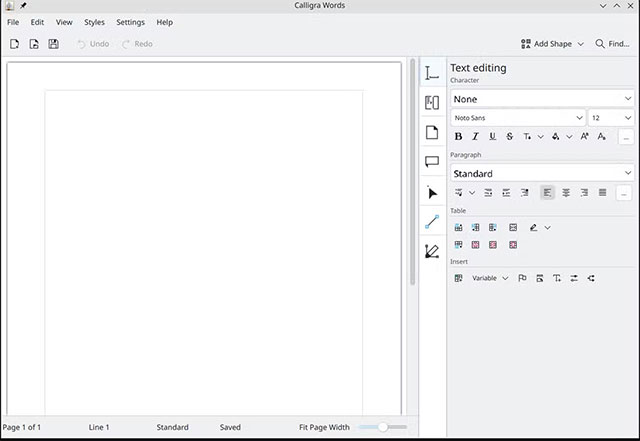
Task: Toggle Strikethrough formatting
Action: 510,136
